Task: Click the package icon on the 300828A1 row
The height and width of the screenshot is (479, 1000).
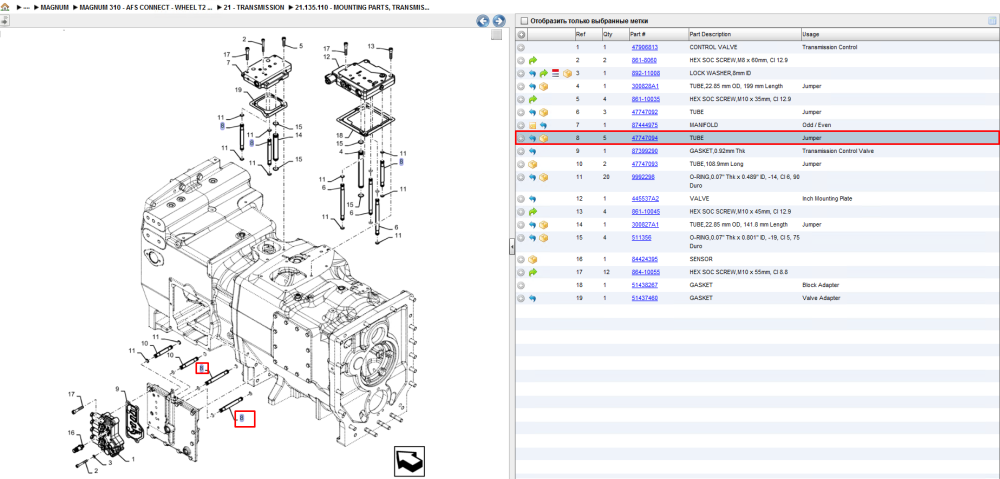Action: 544,86
